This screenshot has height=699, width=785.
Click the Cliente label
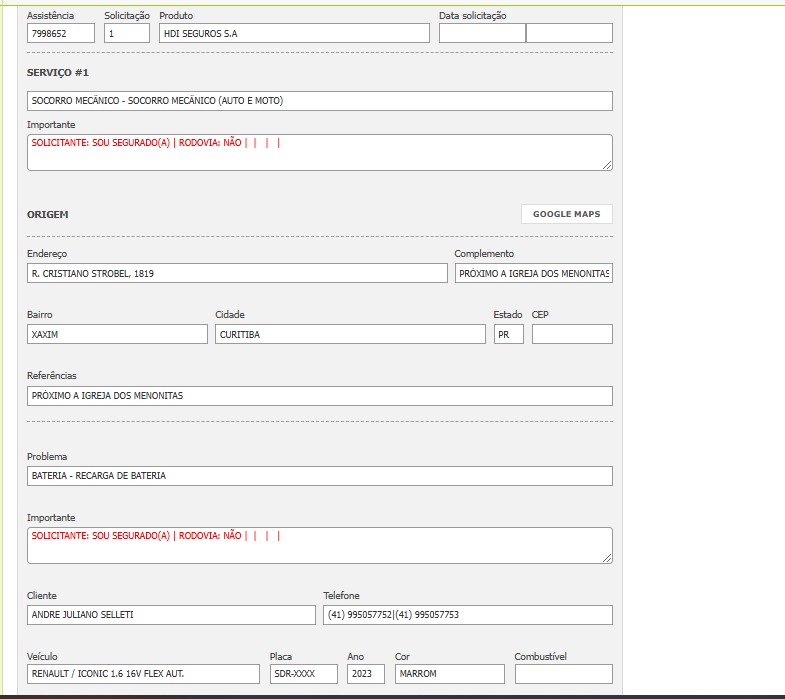click(x=42, y=595)
